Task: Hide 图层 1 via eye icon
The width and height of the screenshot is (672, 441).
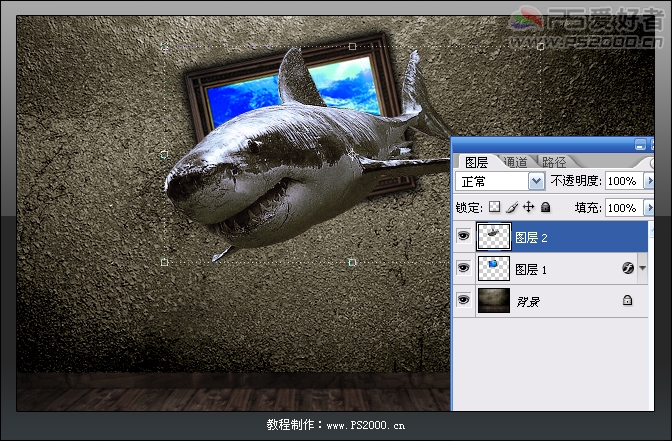Action: pyautogui.click(x=463, y=268)
